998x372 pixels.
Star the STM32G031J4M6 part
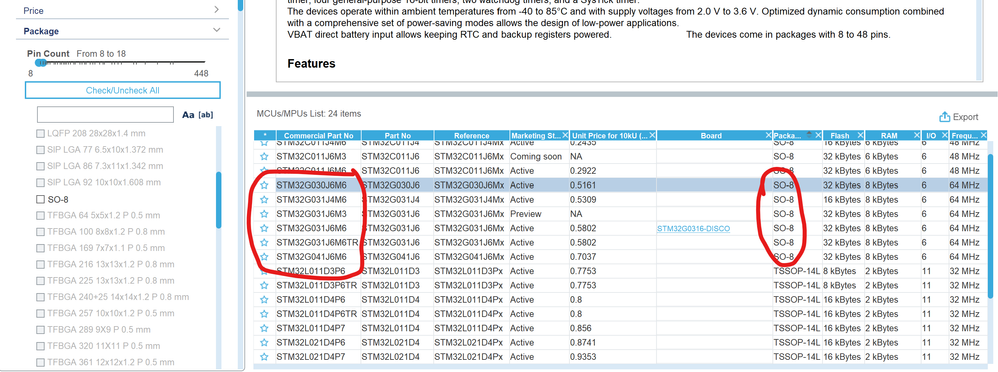coord(264,199)
